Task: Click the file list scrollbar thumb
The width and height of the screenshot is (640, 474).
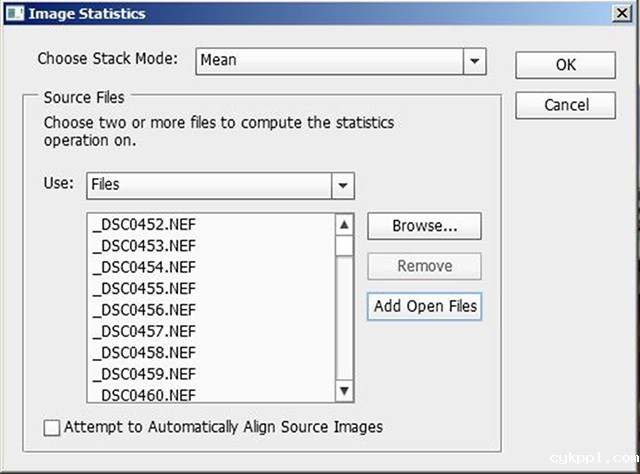Action: (344, 246)
